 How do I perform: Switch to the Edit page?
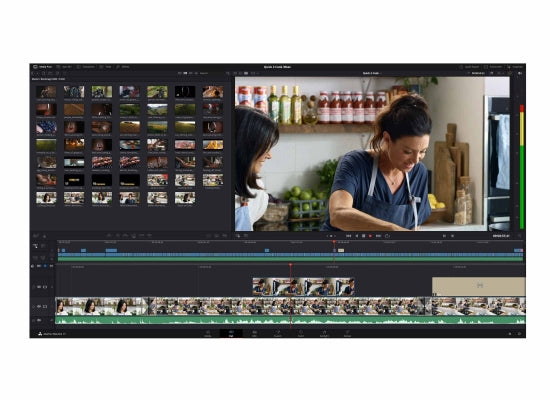(x=254, y=334)
